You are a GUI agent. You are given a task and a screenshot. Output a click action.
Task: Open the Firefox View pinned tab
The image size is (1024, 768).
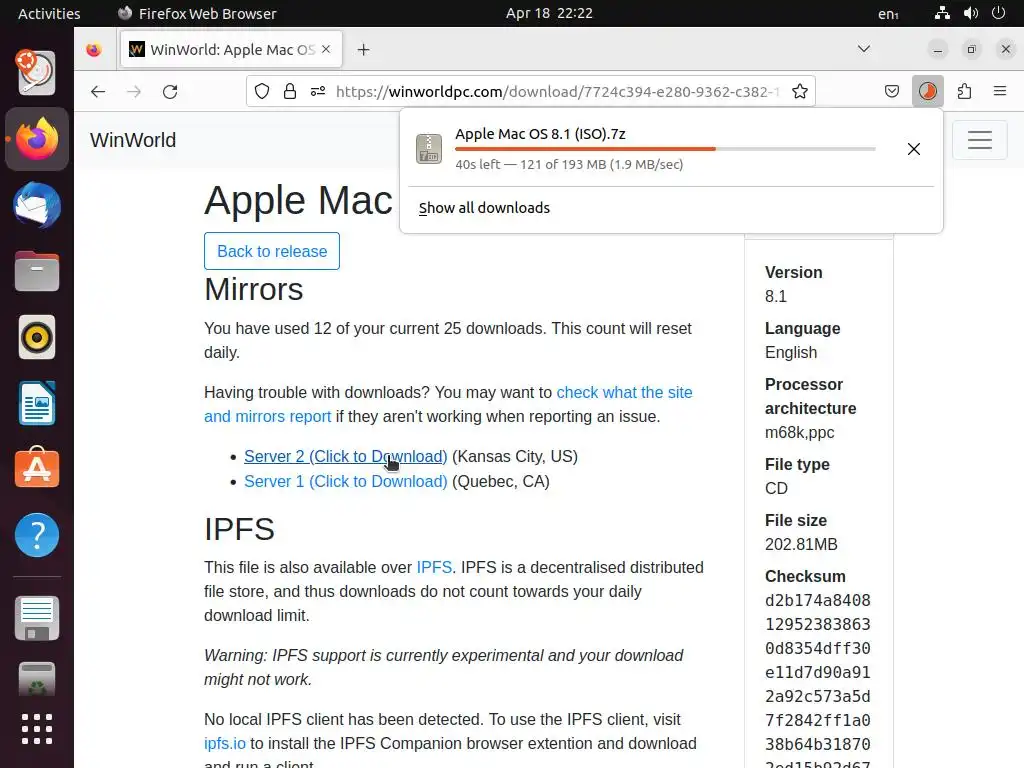pyautogui.click(x=94, y=50)
